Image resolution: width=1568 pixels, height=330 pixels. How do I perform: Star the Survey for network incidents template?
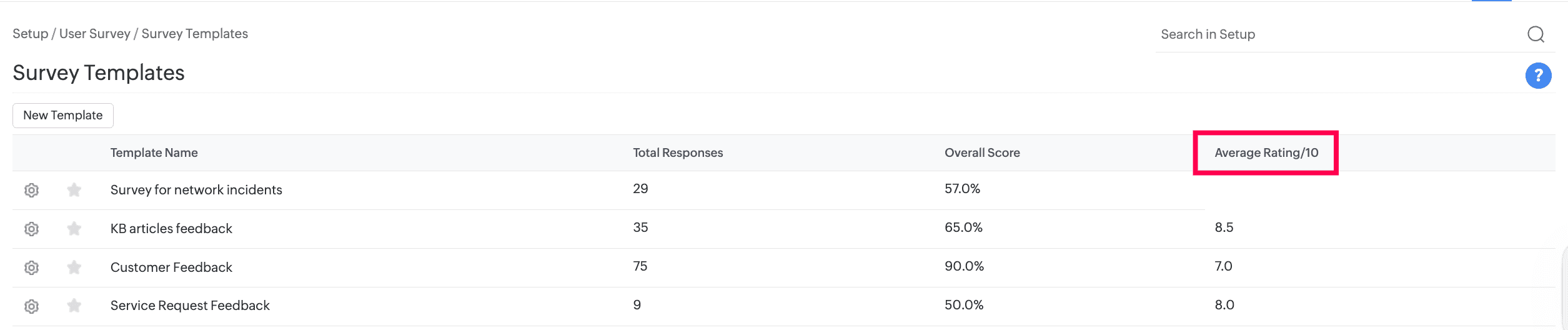point(74,189)
